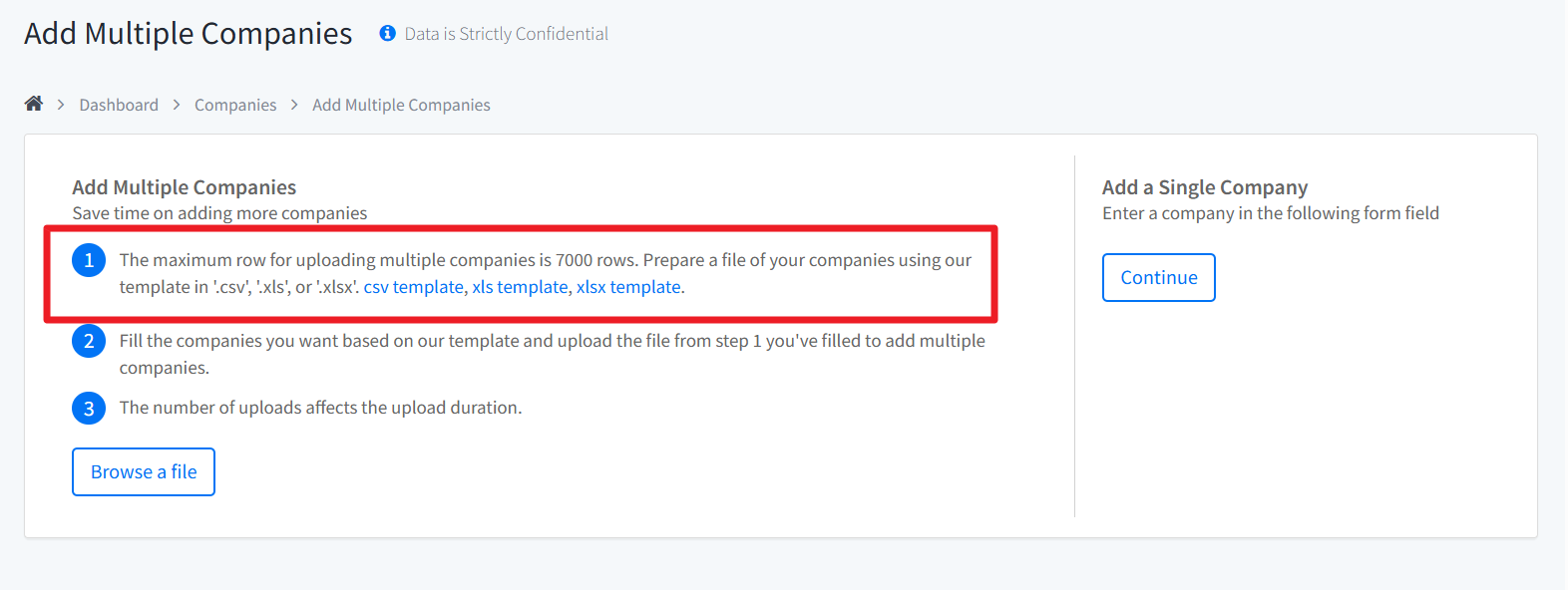This screenshot has height=590, width=1568.
Task: Click the info icon beside confidentiality notice
Action: pyautogui.click(x=387, y=34)
